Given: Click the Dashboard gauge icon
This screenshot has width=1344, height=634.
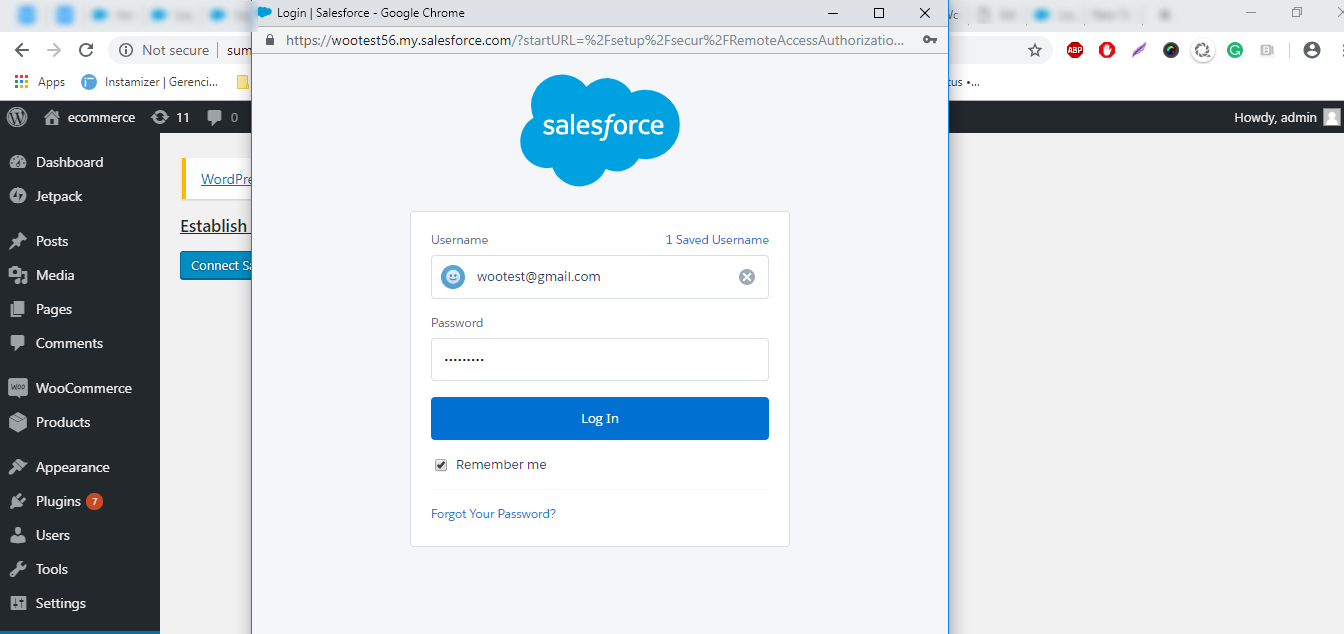Looking at the screenshot, I should click(17, 162).
